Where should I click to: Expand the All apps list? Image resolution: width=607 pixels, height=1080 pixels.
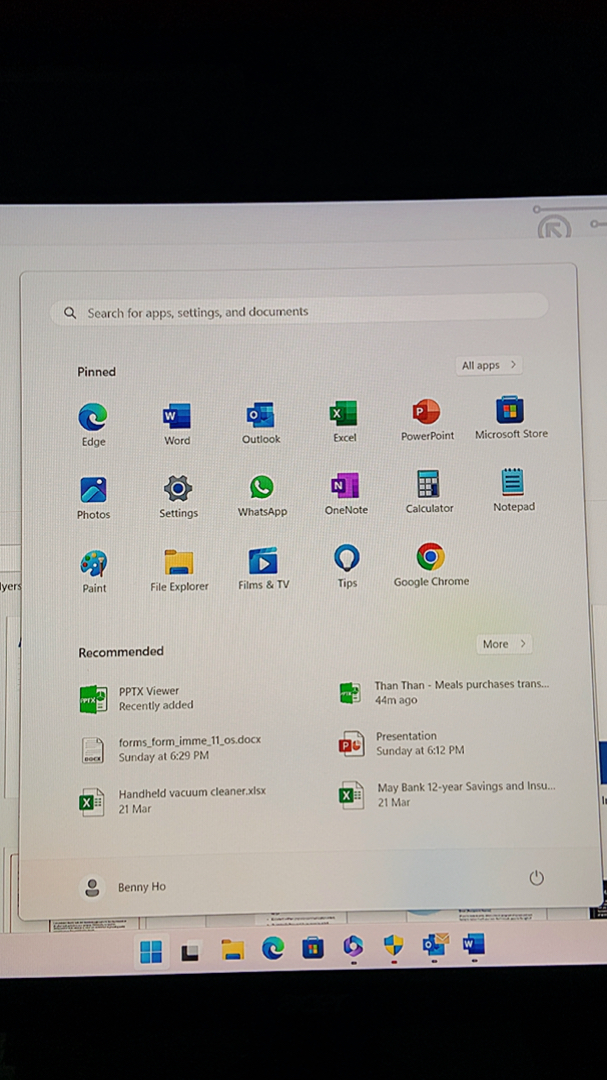pyautogui.click(x=488, y=365)
